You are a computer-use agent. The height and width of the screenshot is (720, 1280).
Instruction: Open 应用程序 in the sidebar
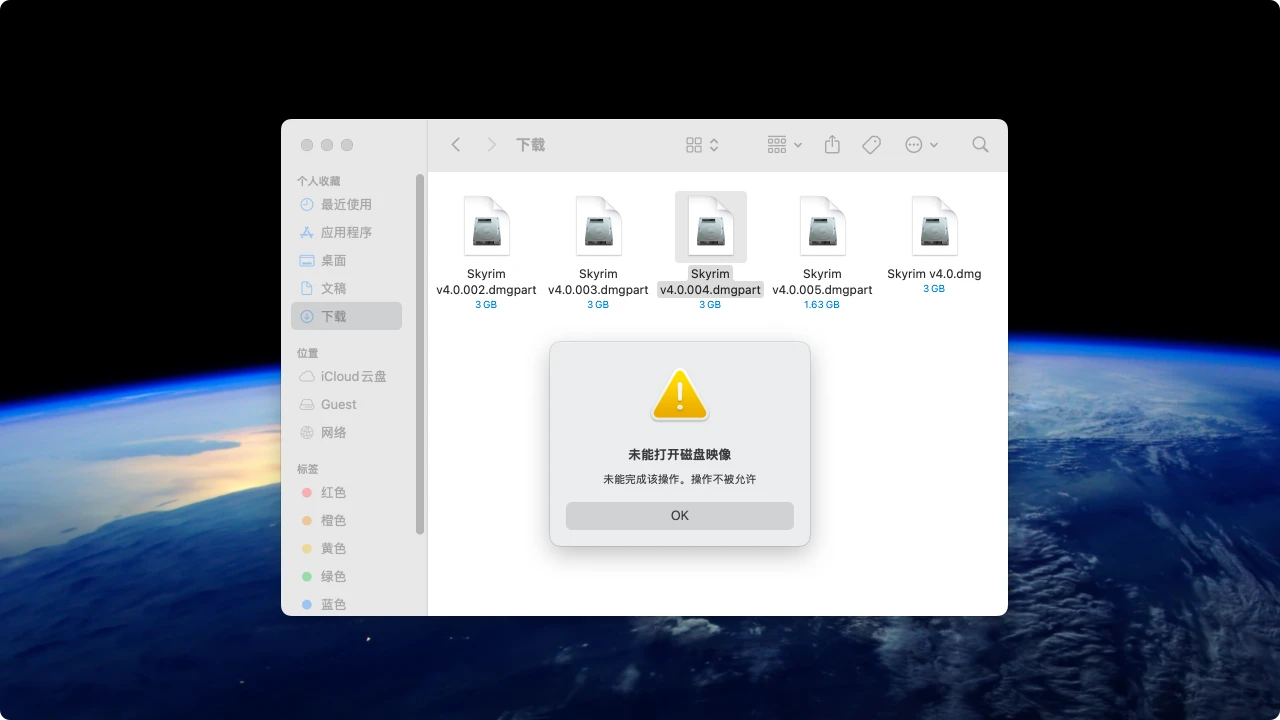[346, 232]
